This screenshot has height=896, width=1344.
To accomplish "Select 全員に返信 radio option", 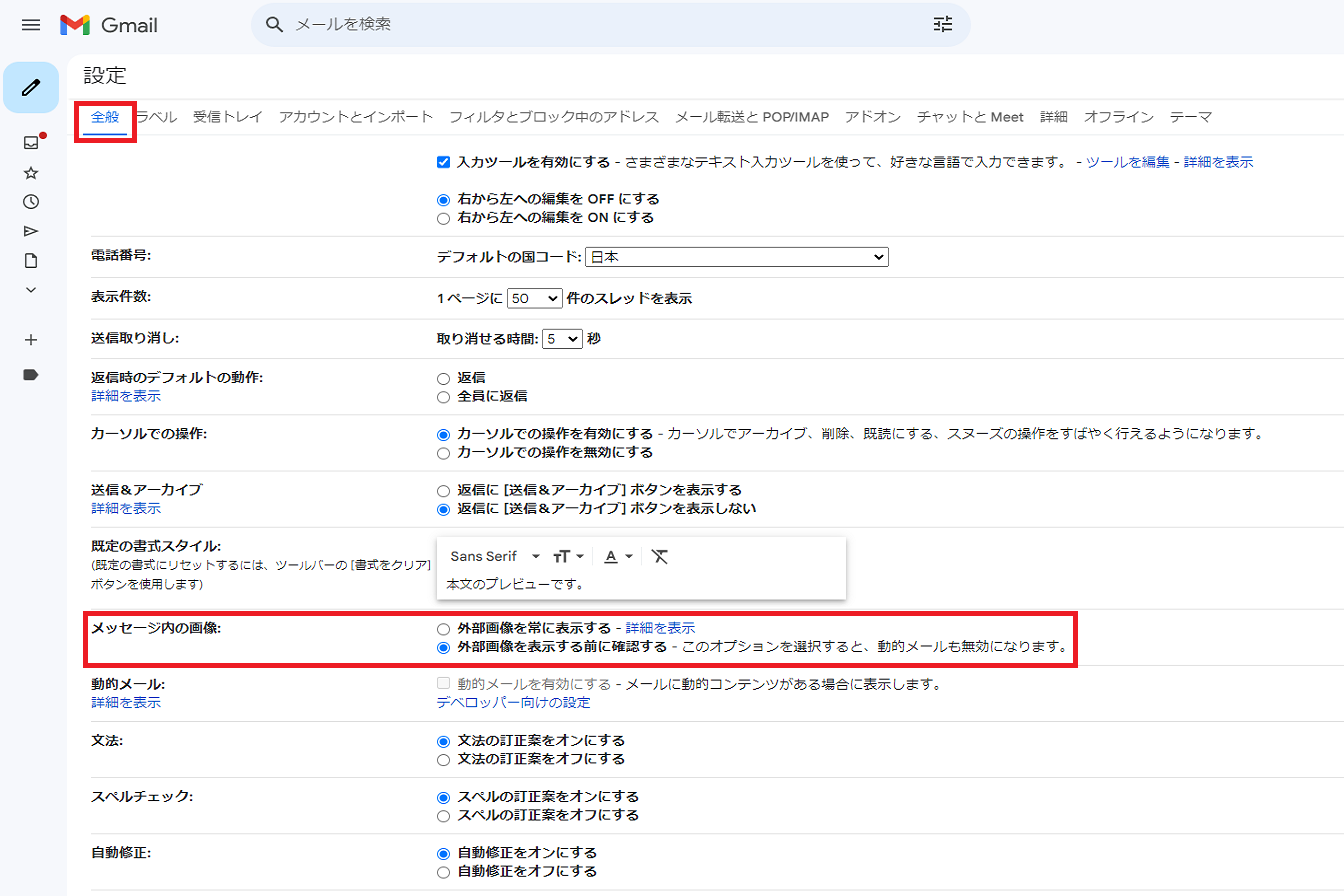I will (444, 397).
